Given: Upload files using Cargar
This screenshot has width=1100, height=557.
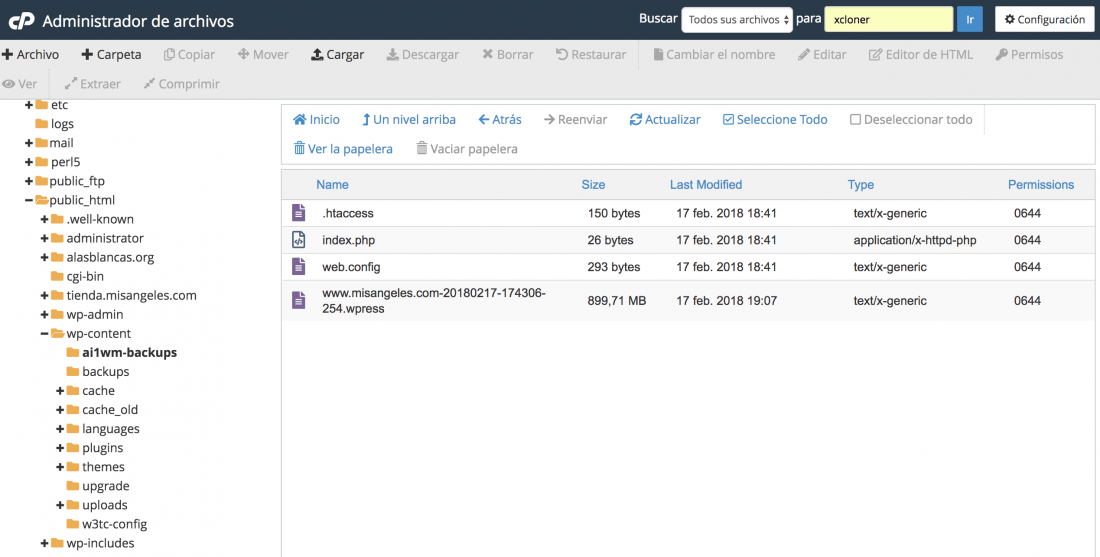Looking at the screenshot, I should 337,55.
